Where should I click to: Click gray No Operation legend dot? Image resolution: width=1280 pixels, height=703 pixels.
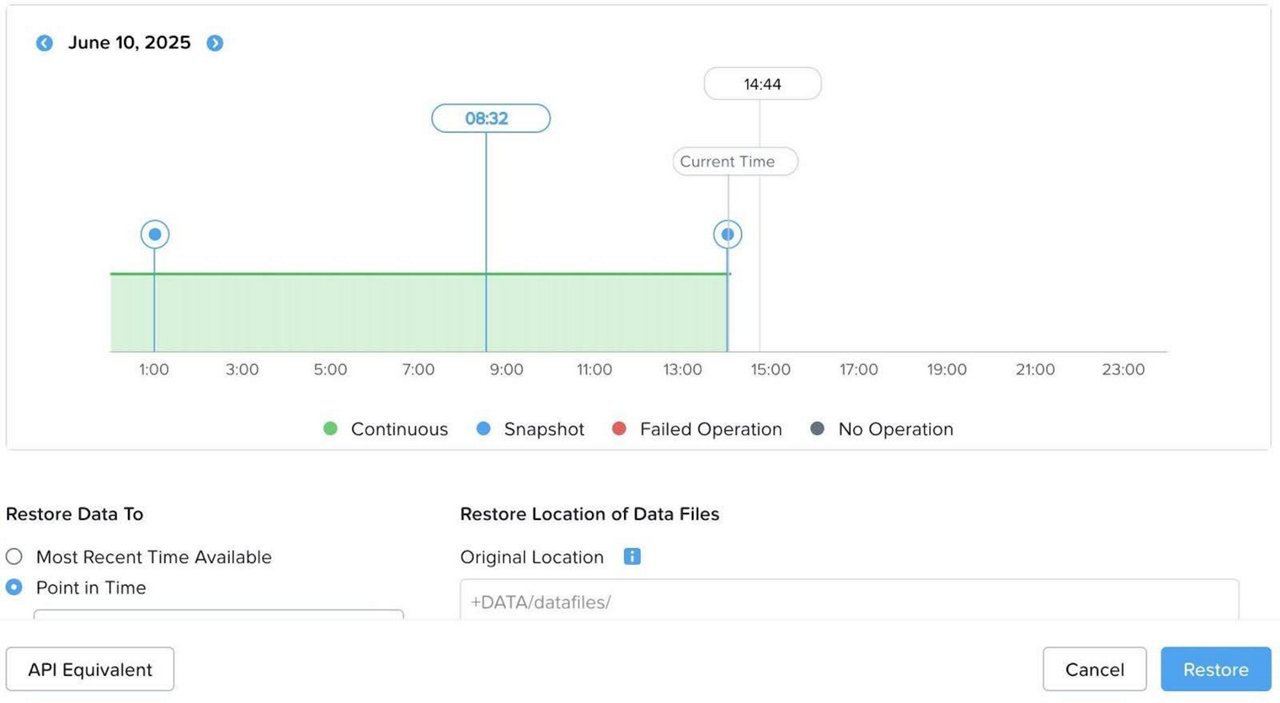pos(818,429)
